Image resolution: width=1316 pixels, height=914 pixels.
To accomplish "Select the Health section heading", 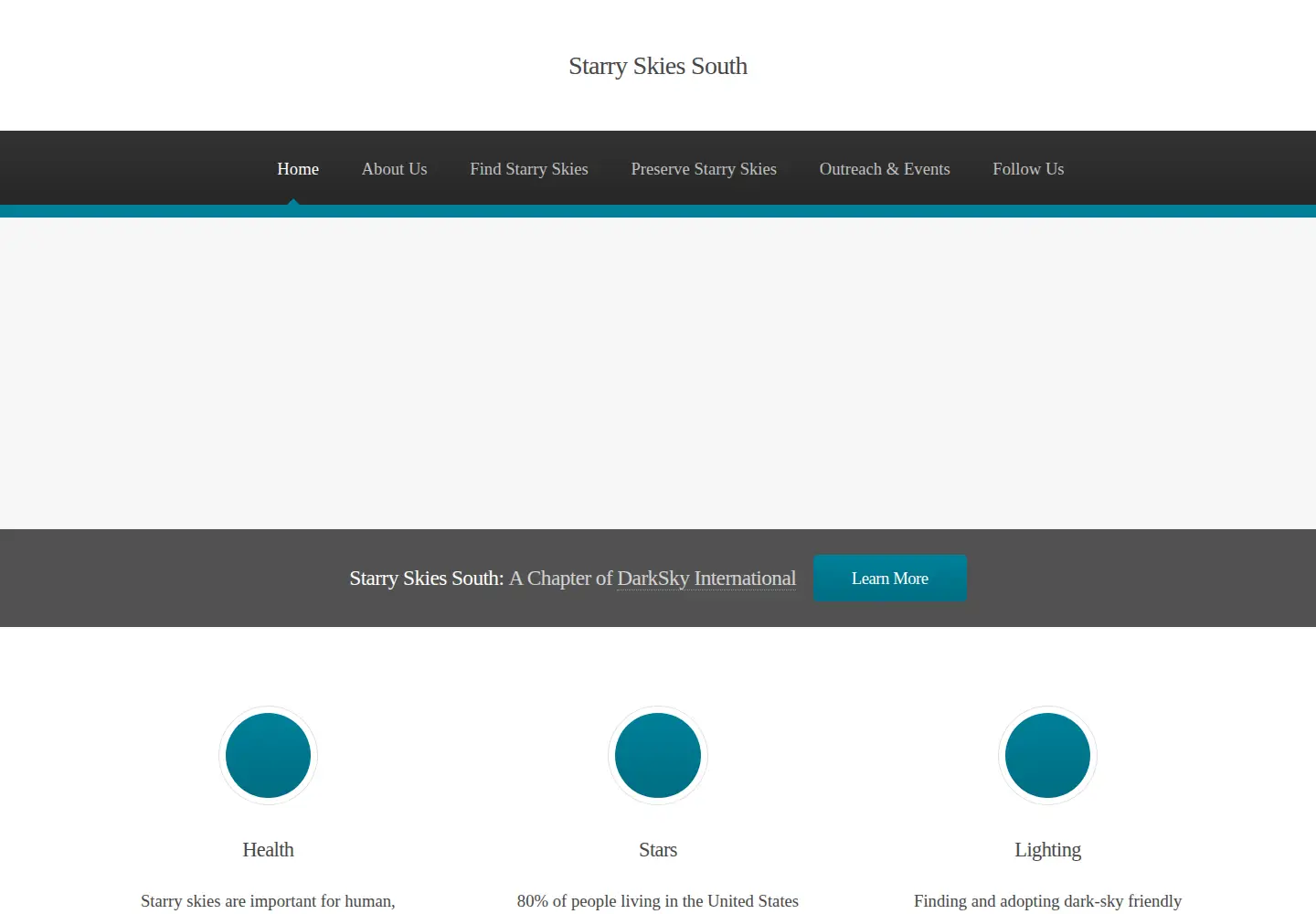I will point(268,850).
